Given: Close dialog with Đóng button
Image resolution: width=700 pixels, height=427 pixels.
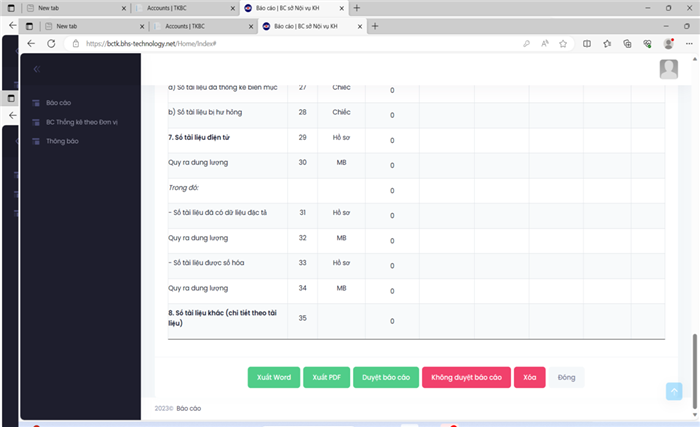Looking at the screenshot, I should [x=566, y=377].
